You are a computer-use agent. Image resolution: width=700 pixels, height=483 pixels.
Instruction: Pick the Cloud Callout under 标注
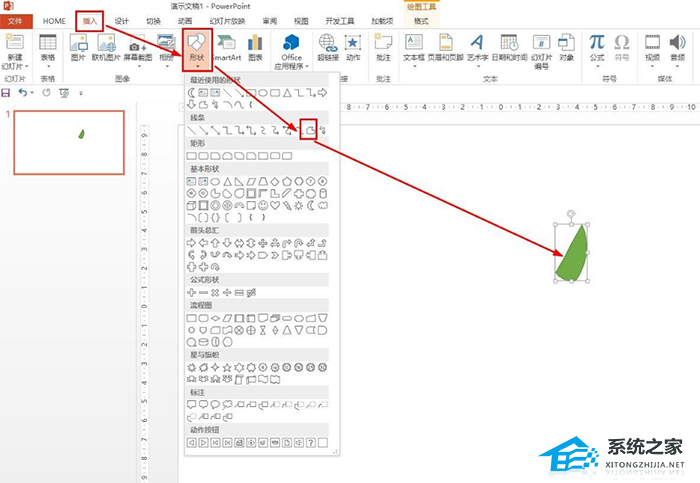(x=227, y=404)
